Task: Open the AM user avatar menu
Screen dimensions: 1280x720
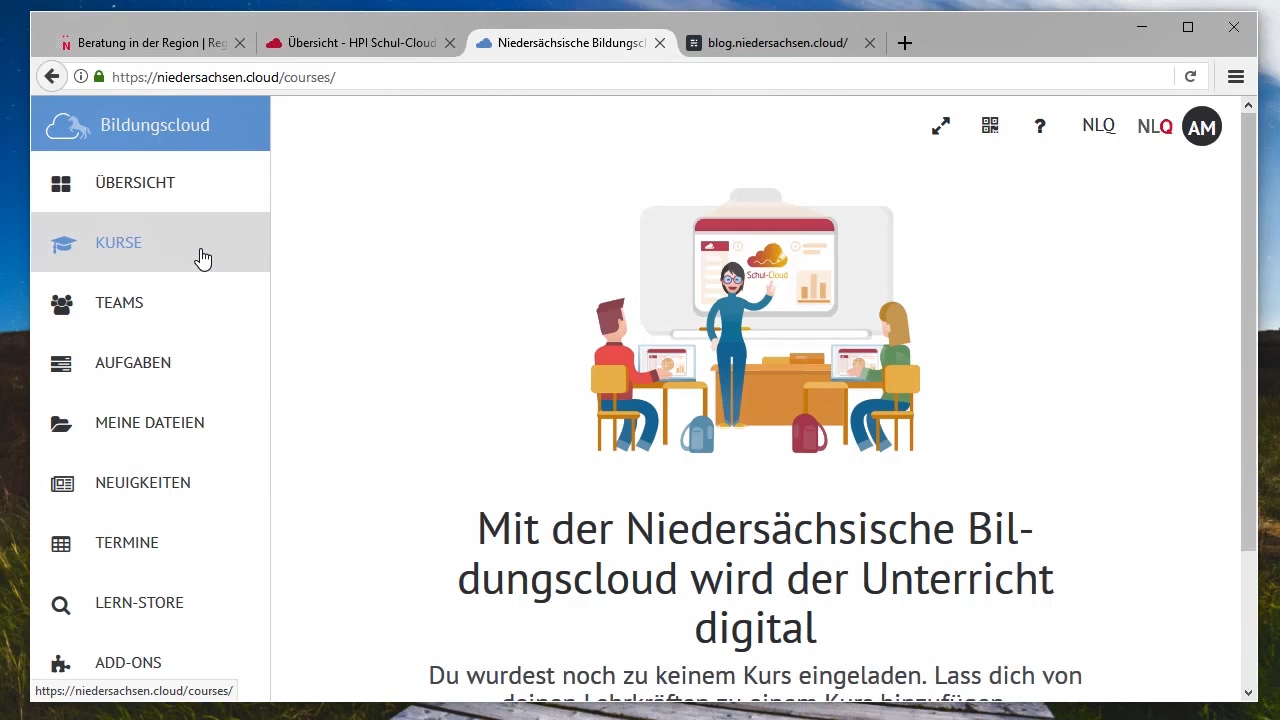Action: pos(1202,127)
